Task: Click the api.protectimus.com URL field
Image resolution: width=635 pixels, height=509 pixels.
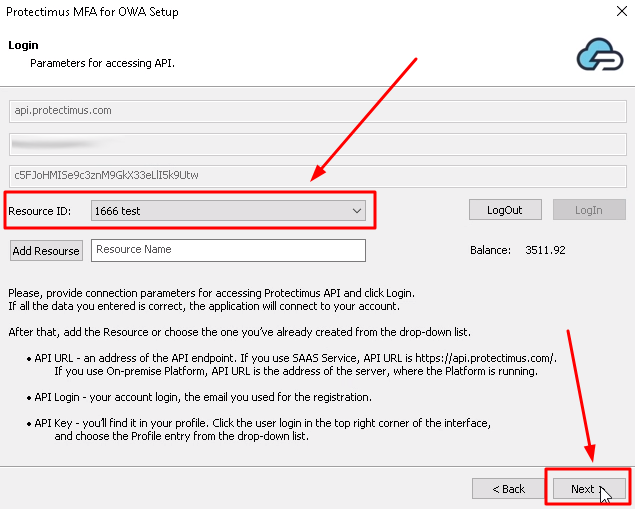Action: (x=318, y=111)
